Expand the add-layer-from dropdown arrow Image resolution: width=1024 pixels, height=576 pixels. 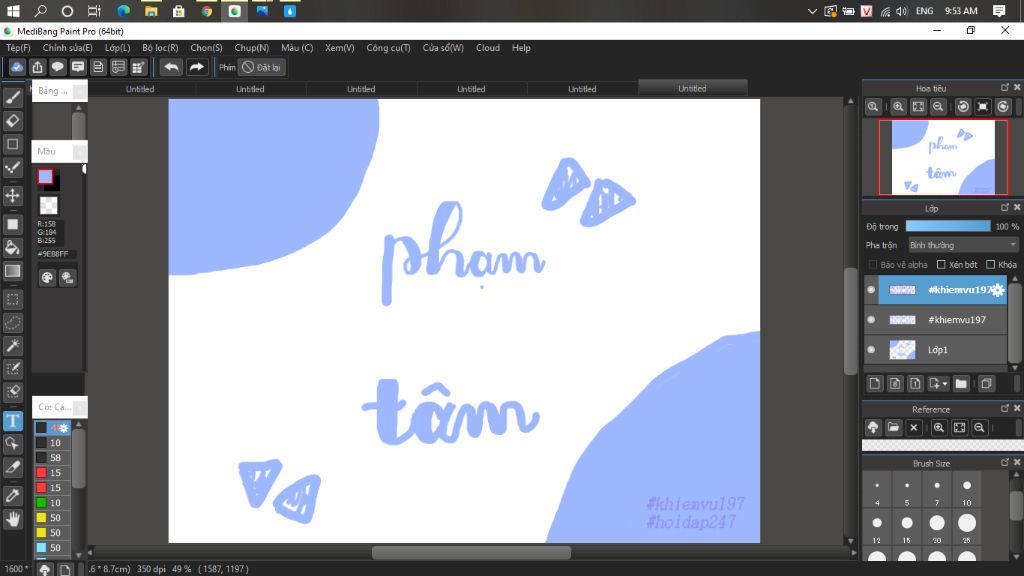(x=945, y=384)
